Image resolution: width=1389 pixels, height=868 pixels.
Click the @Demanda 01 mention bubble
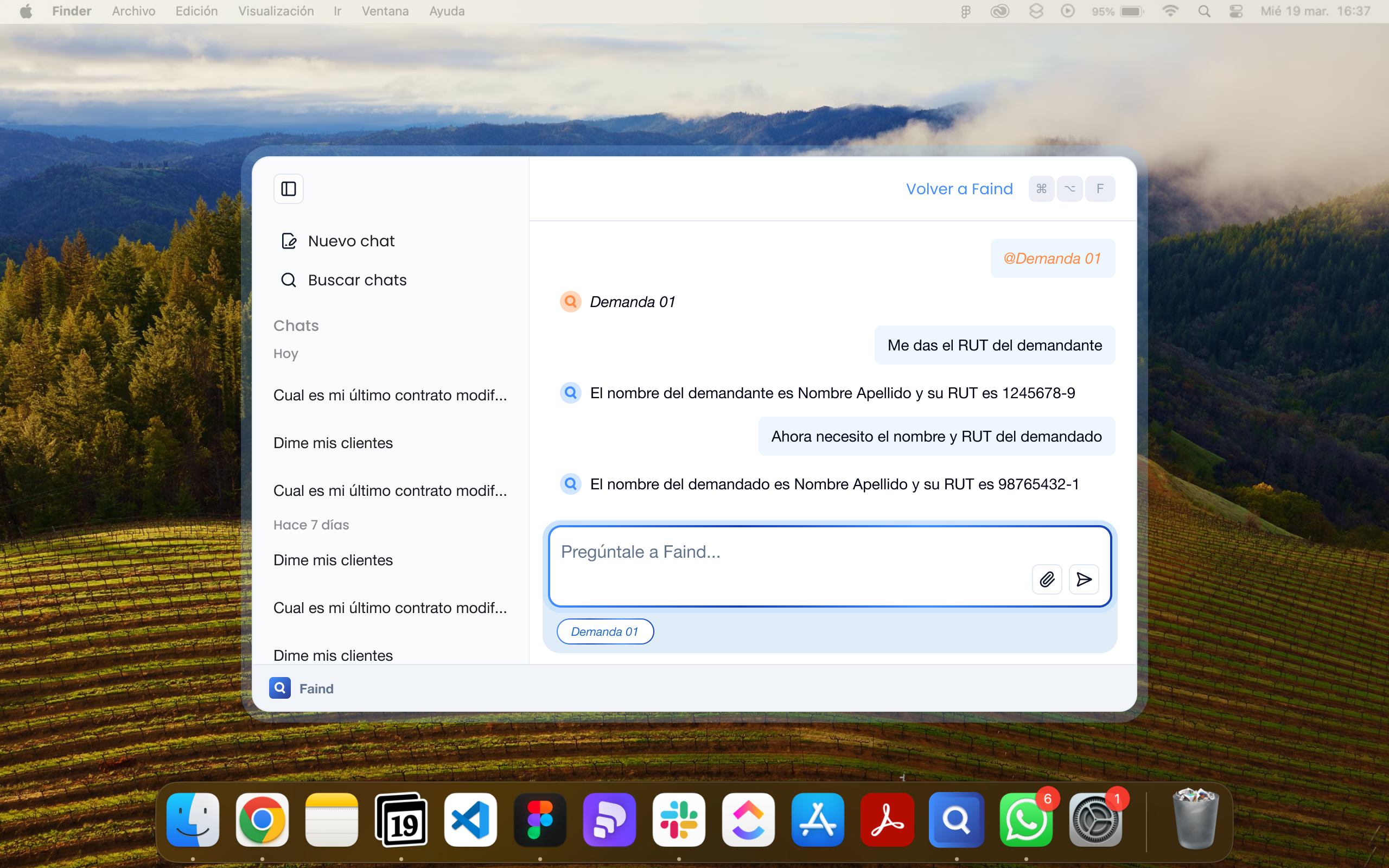click(1052, 258)
